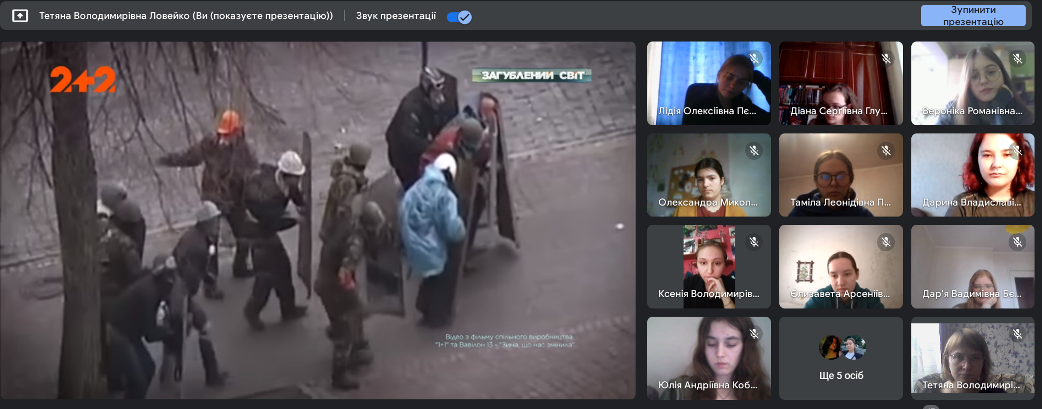Click presenter name 'Тетяна Володимирівна Ловейко' at top
This screenshot has height=409, width=1042.
pos(114,16)
